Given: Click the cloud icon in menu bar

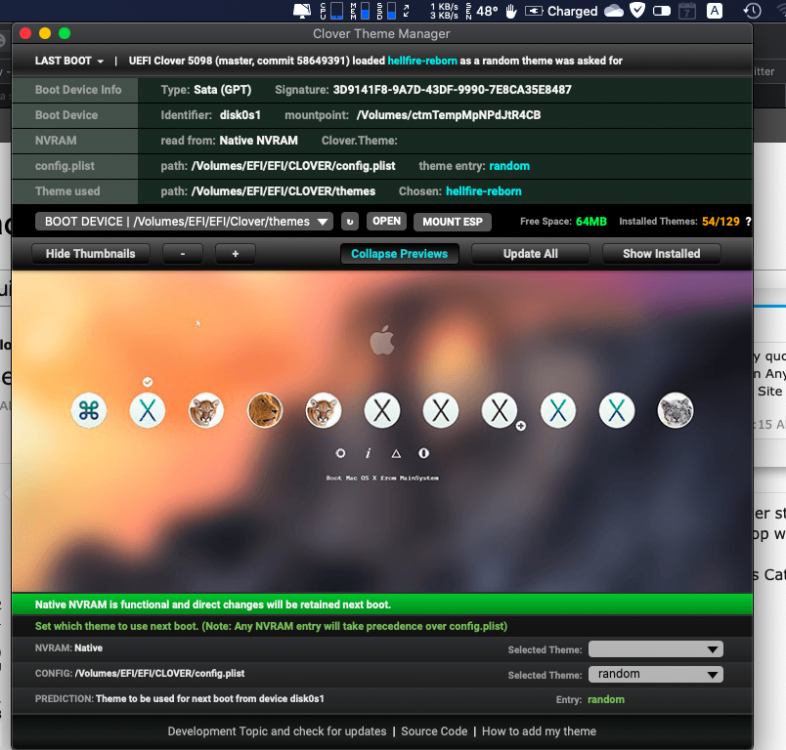Looking at the screenshot, I should point(614,11).
